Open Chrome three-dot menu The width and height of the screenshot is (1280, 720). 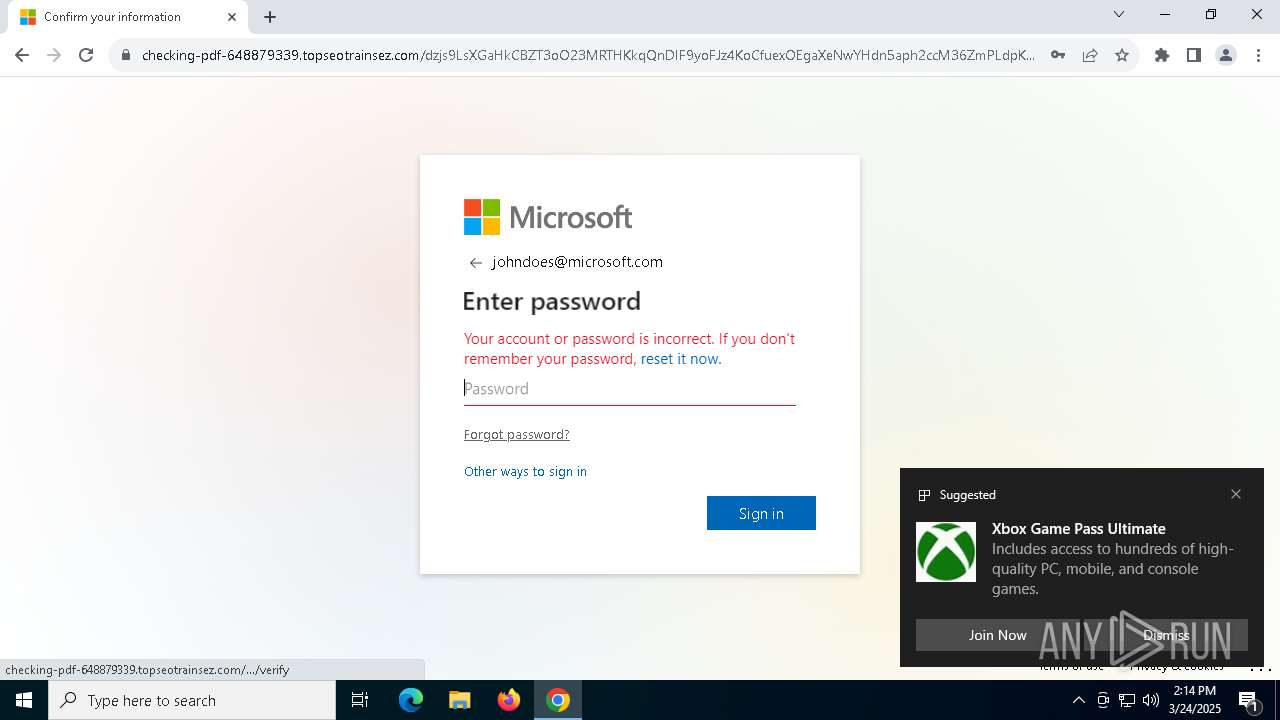(1257, 55)
